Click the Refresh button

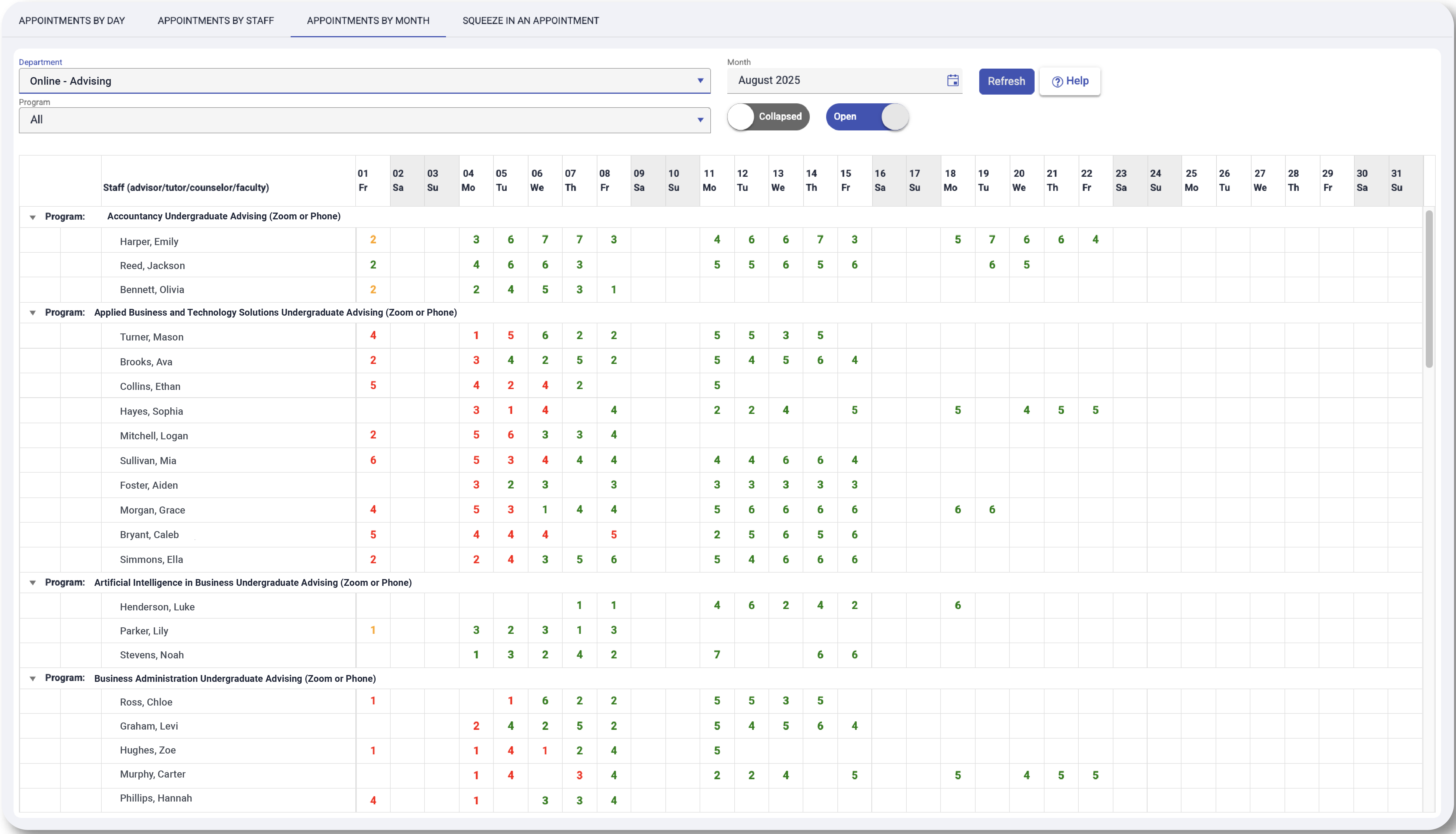coord(1006,81)
